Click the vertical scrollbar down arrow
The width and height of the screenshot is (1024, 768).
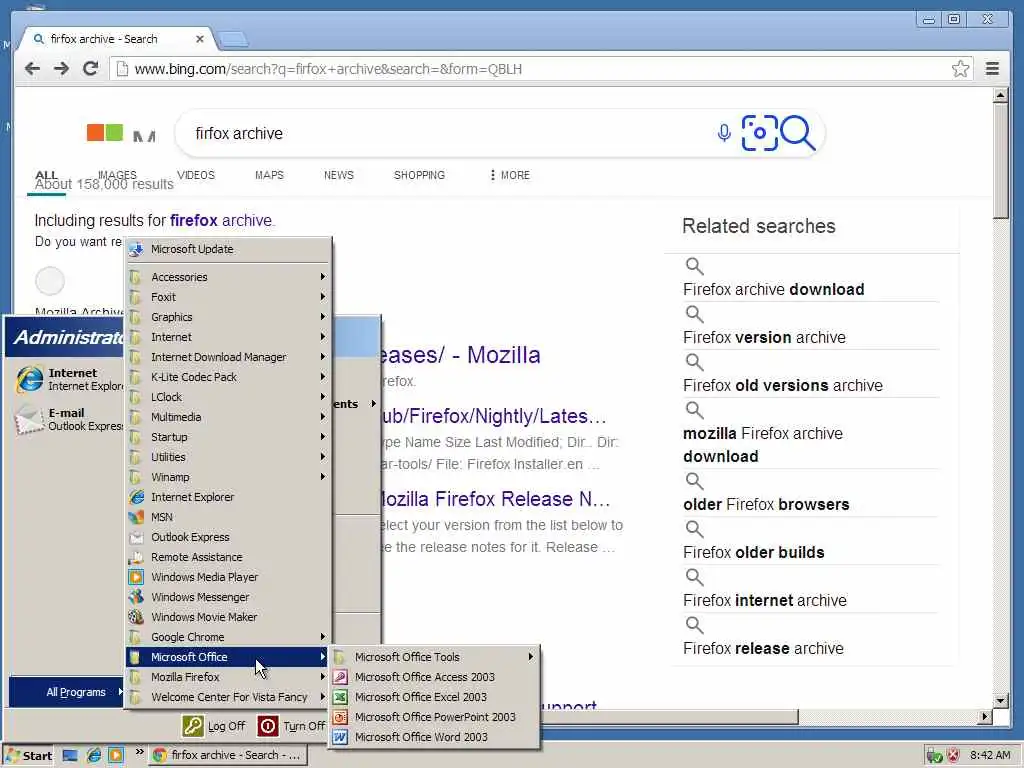1000,701
